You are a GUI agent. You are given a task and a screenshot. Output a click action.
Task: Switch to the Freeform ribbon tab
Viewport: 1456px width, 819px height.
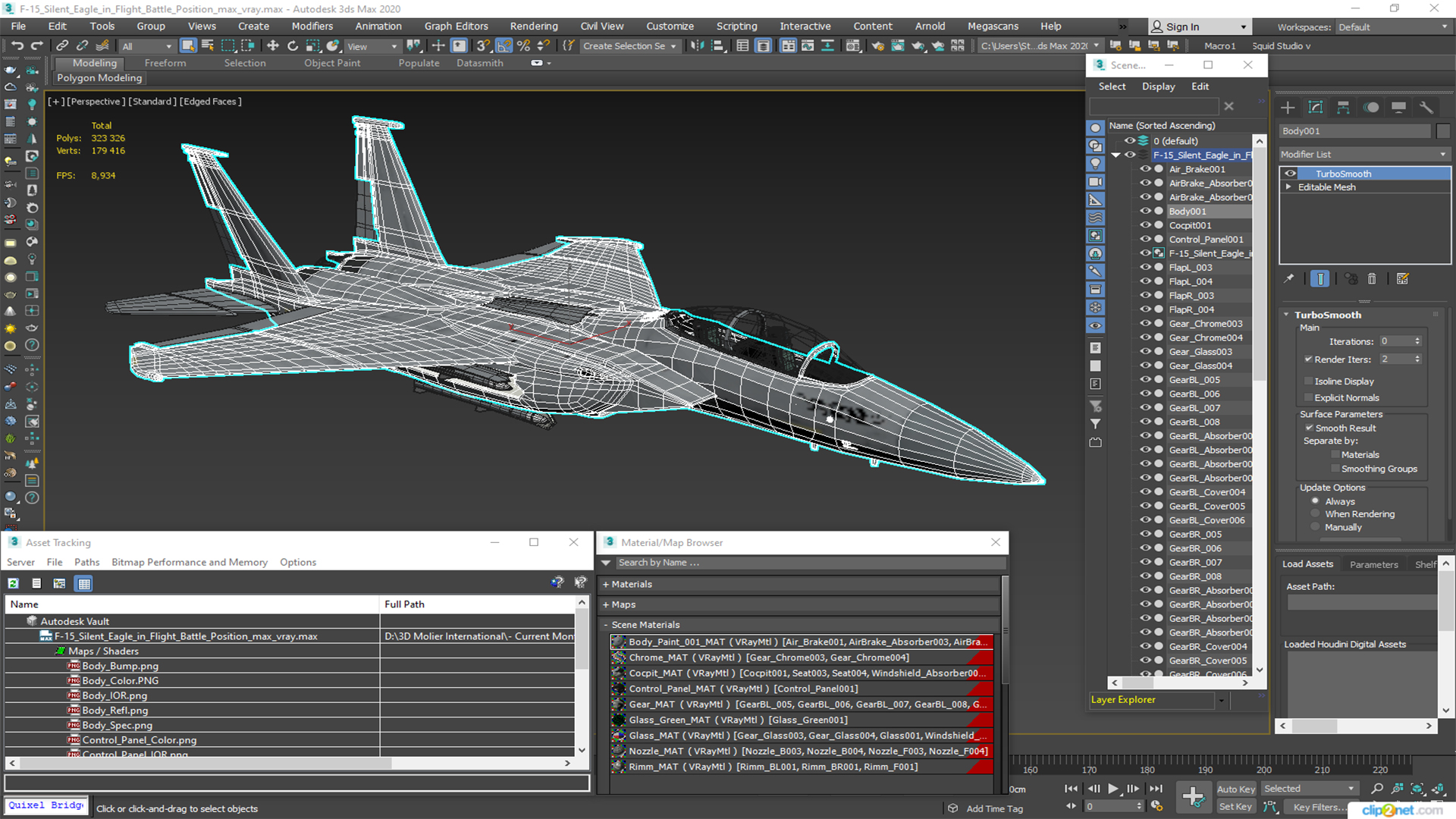click(165, 63)
